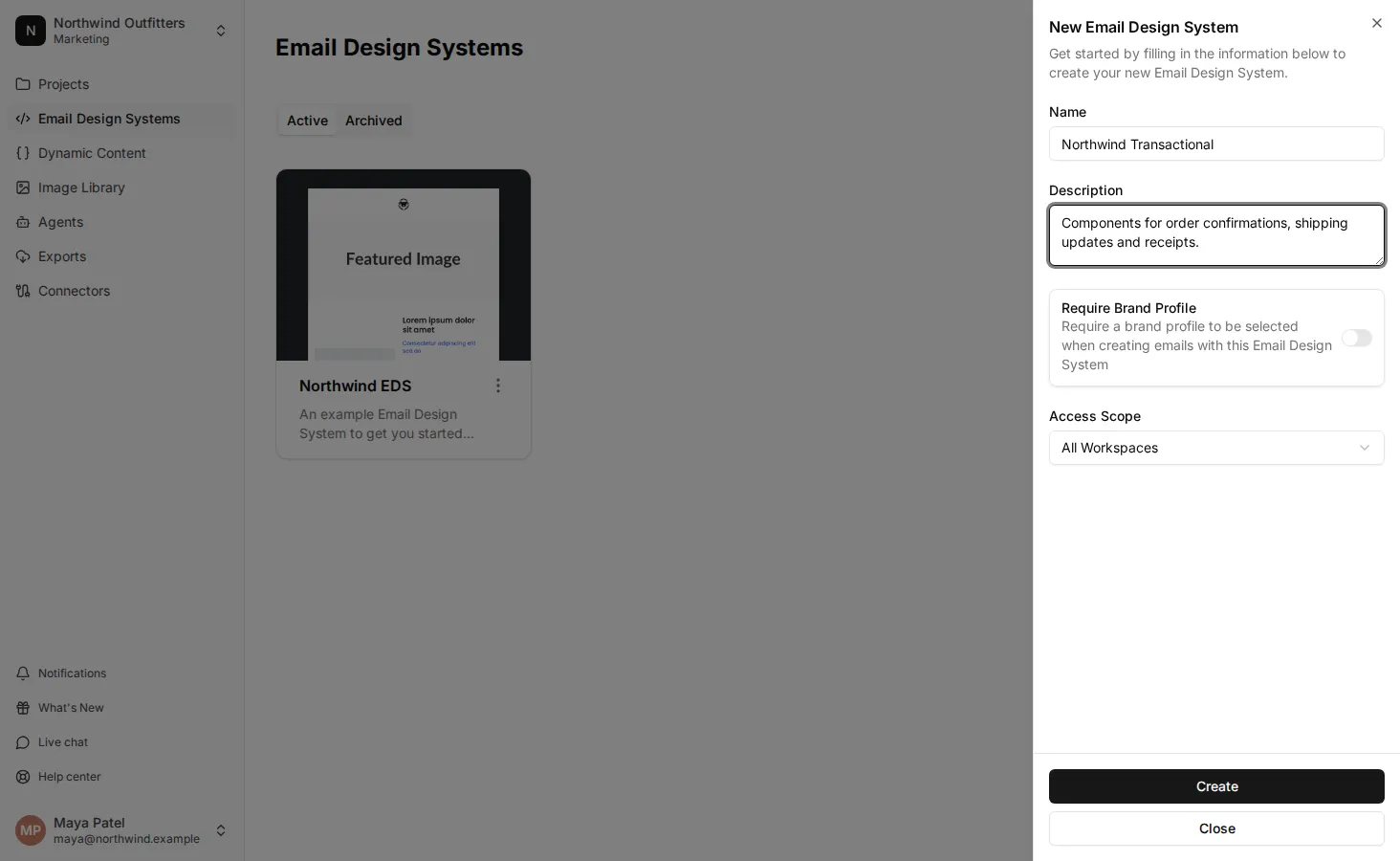This screenshot has width=1400, height=861.
Task: Click the Notifications bell icon
Action: coord(23,673)
